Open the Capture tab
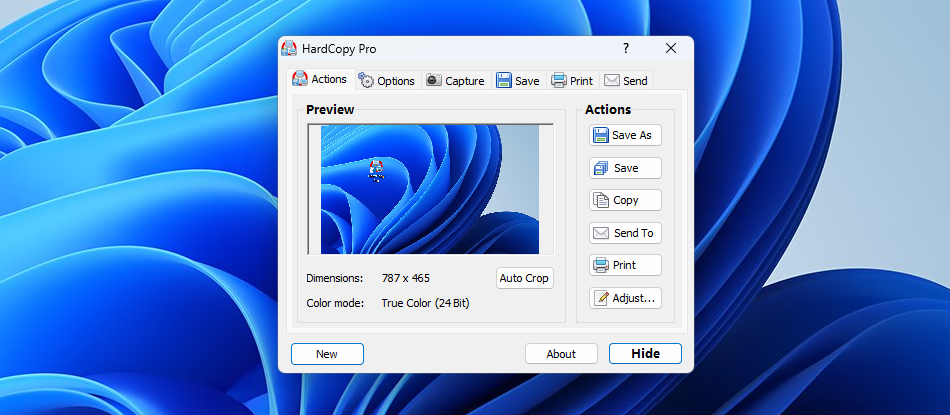950x415 pixels. (x=455, y=81)
